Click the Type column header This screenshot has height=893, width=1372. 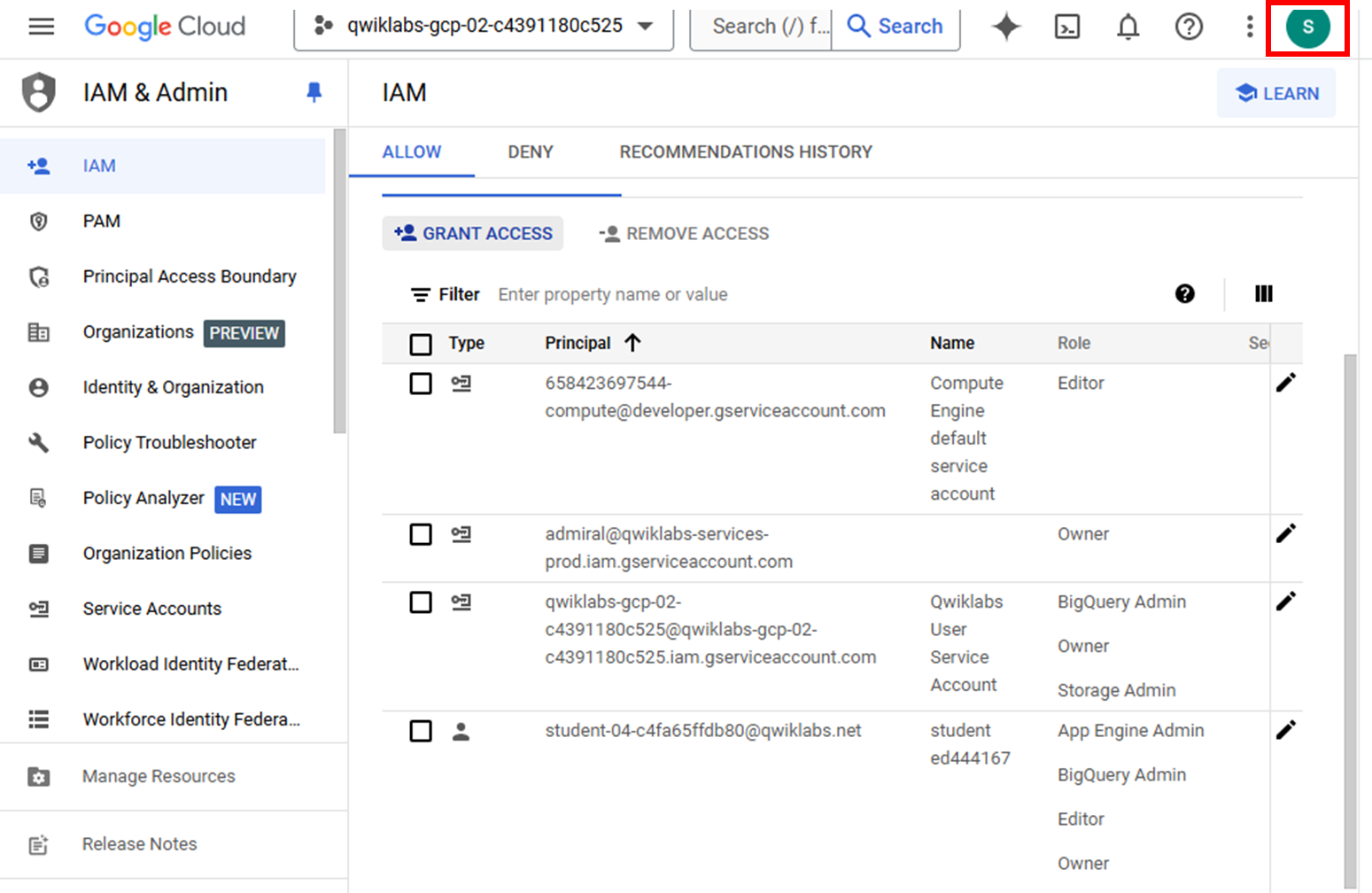point(466,343)
